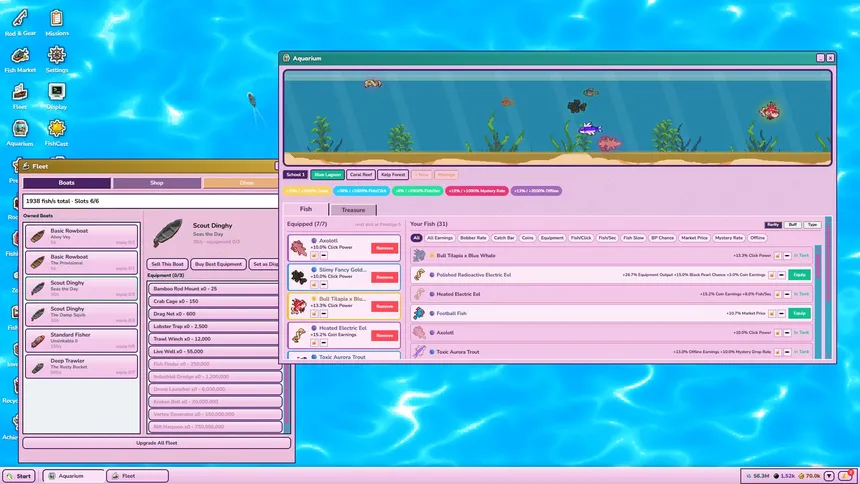This screenshot has width=860, height=484.
Task: Remove the equipped Axolotl
Action: coord(384,248)
